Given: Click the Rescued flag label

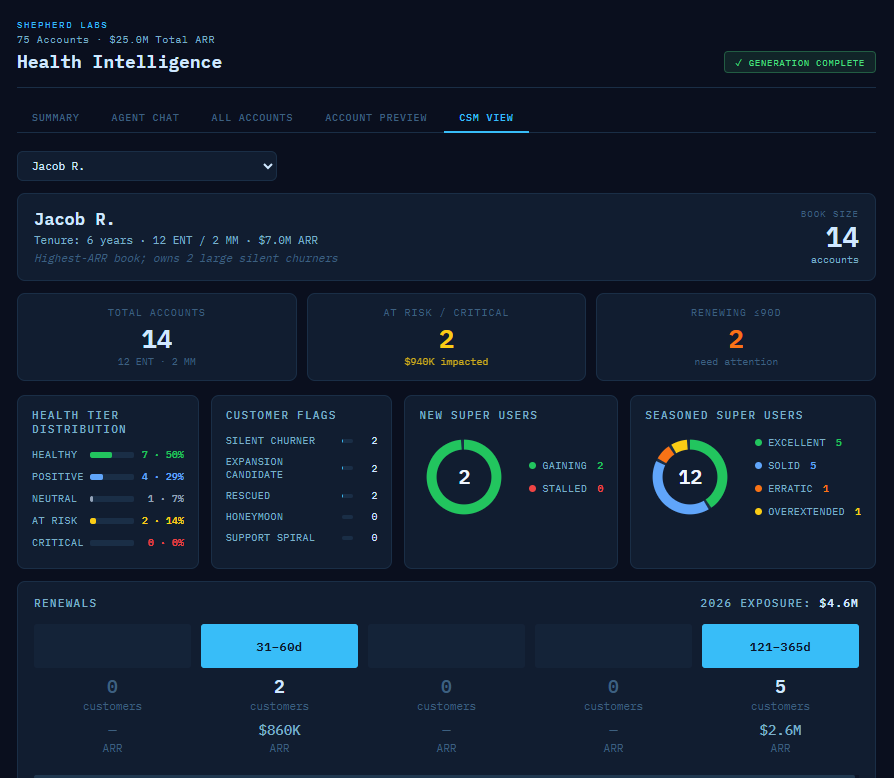Looking at the screenshot, I should [248, 496].
